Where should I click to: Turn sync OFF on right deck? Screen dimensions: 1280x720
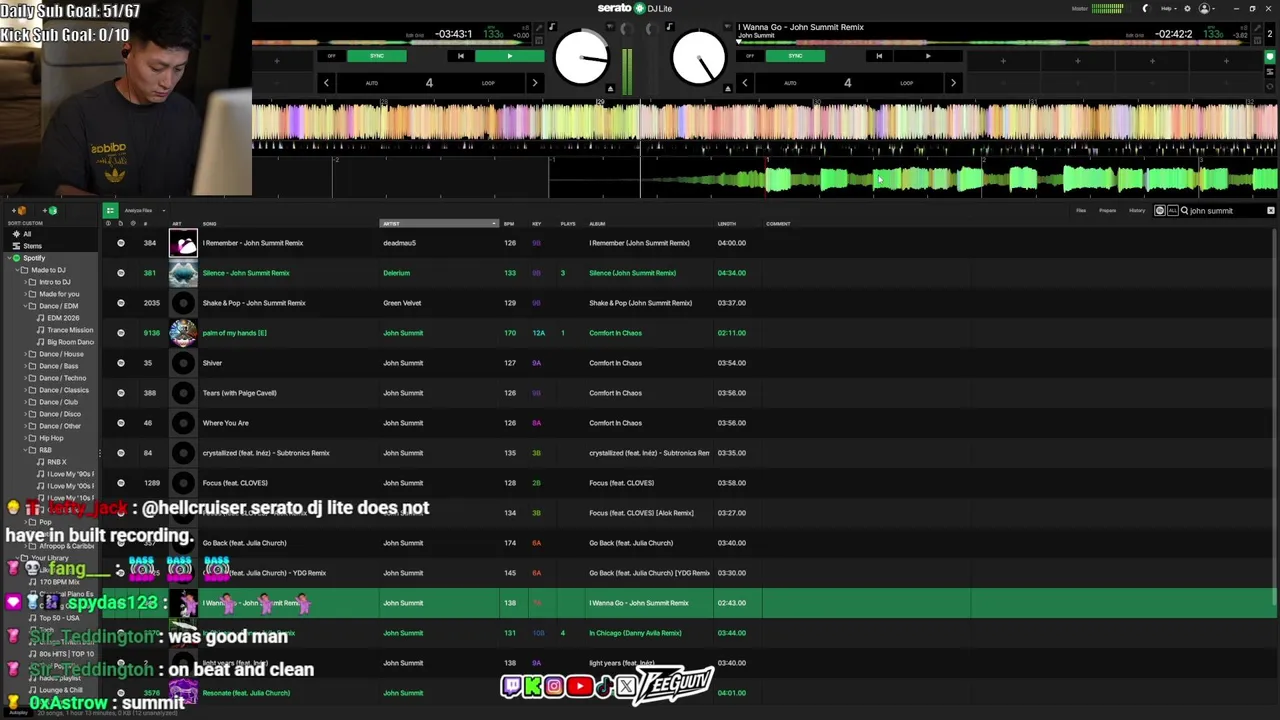point(750,56)
